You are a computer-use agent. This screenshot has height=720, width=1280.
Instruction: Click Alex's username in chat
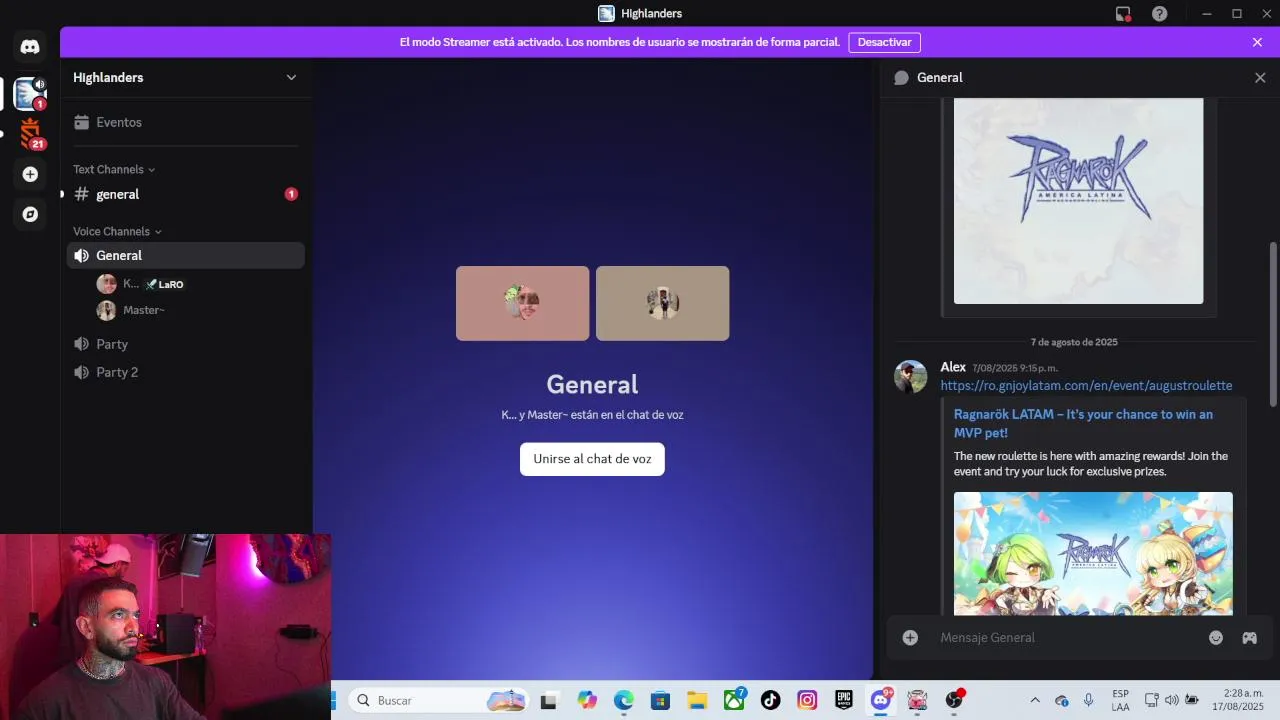pyautogui.click(x=953, y=367)
